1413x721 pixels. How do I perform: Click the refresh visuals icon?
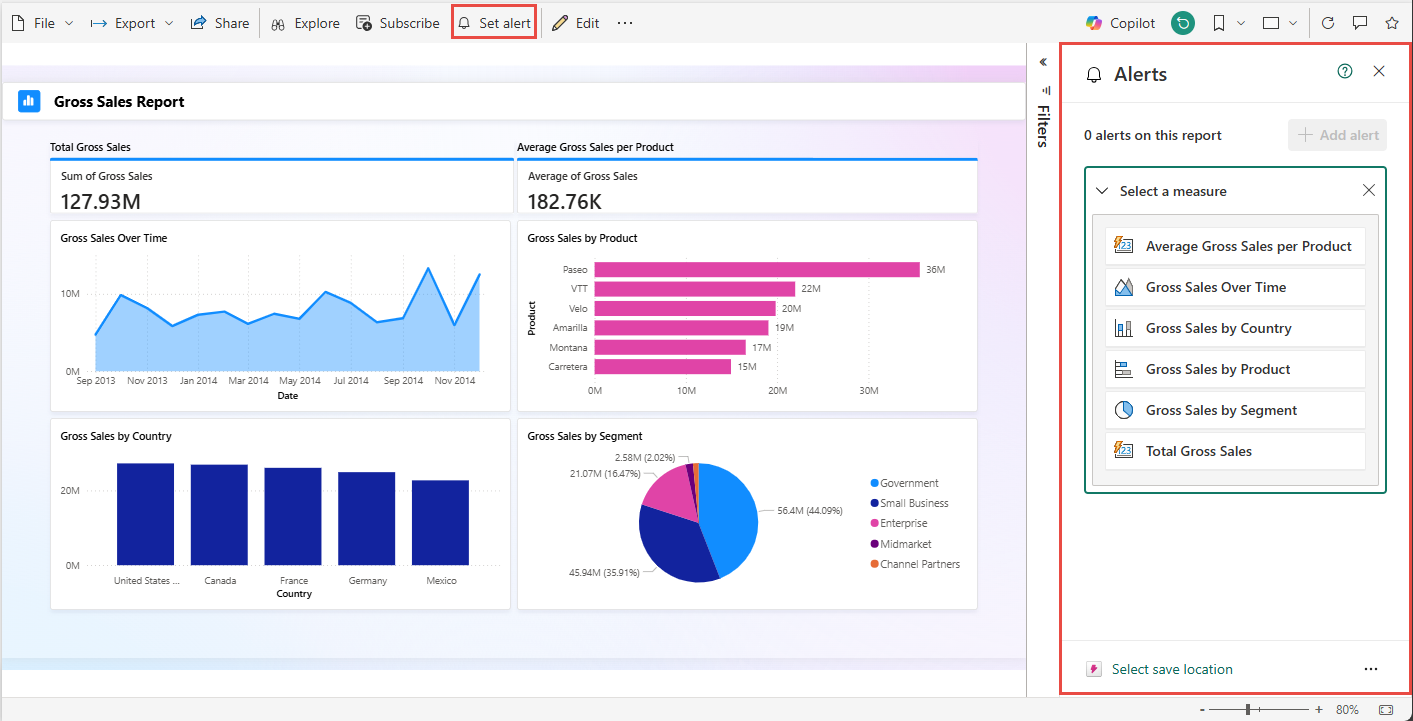[1328, 23]
